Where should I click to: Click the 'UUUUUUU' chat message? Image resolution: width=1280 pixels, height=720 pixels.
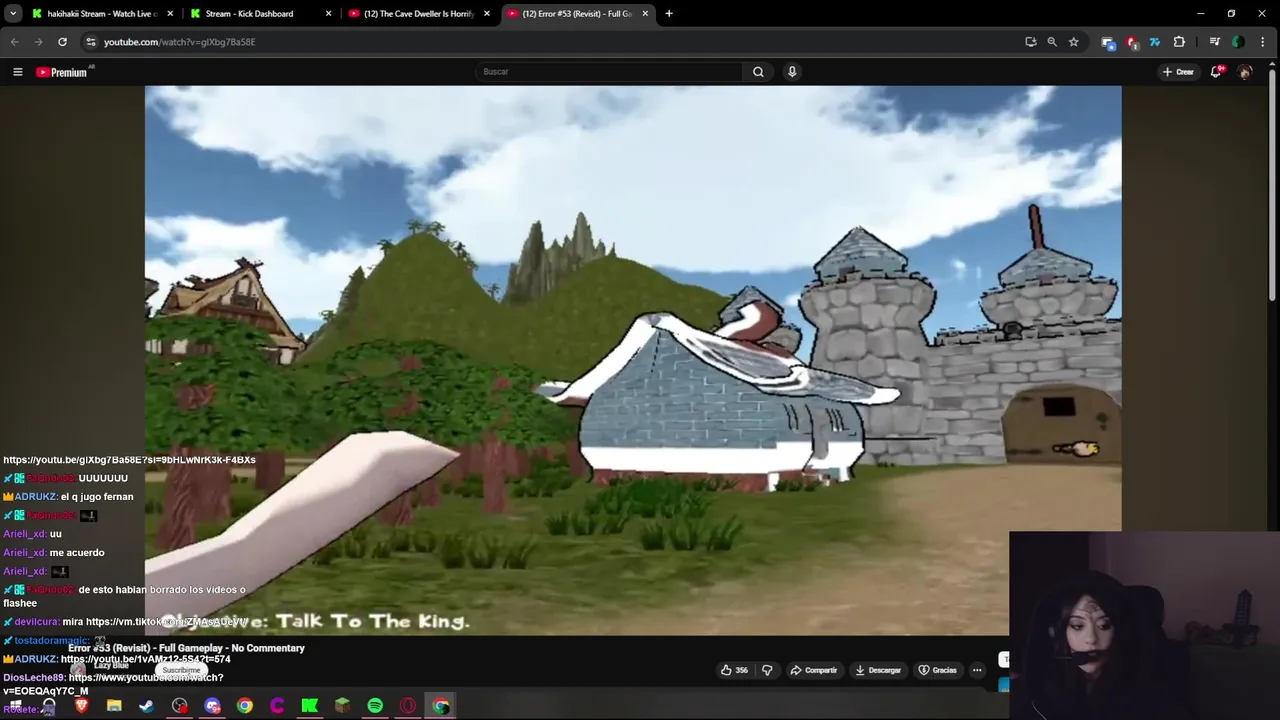click(103, 478)
